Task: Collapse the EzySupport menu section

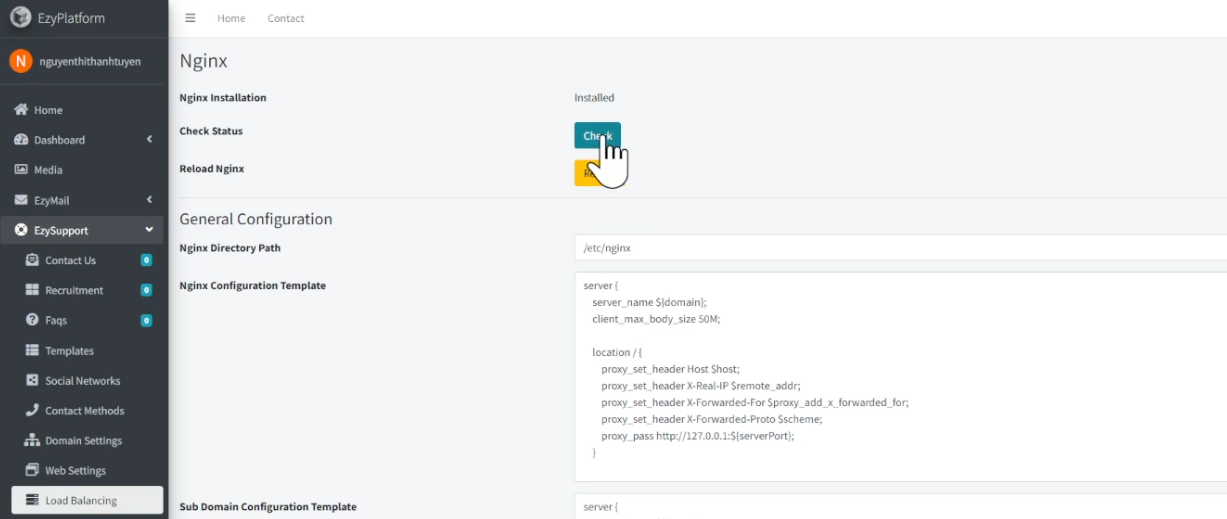Action: click(149, 230)
